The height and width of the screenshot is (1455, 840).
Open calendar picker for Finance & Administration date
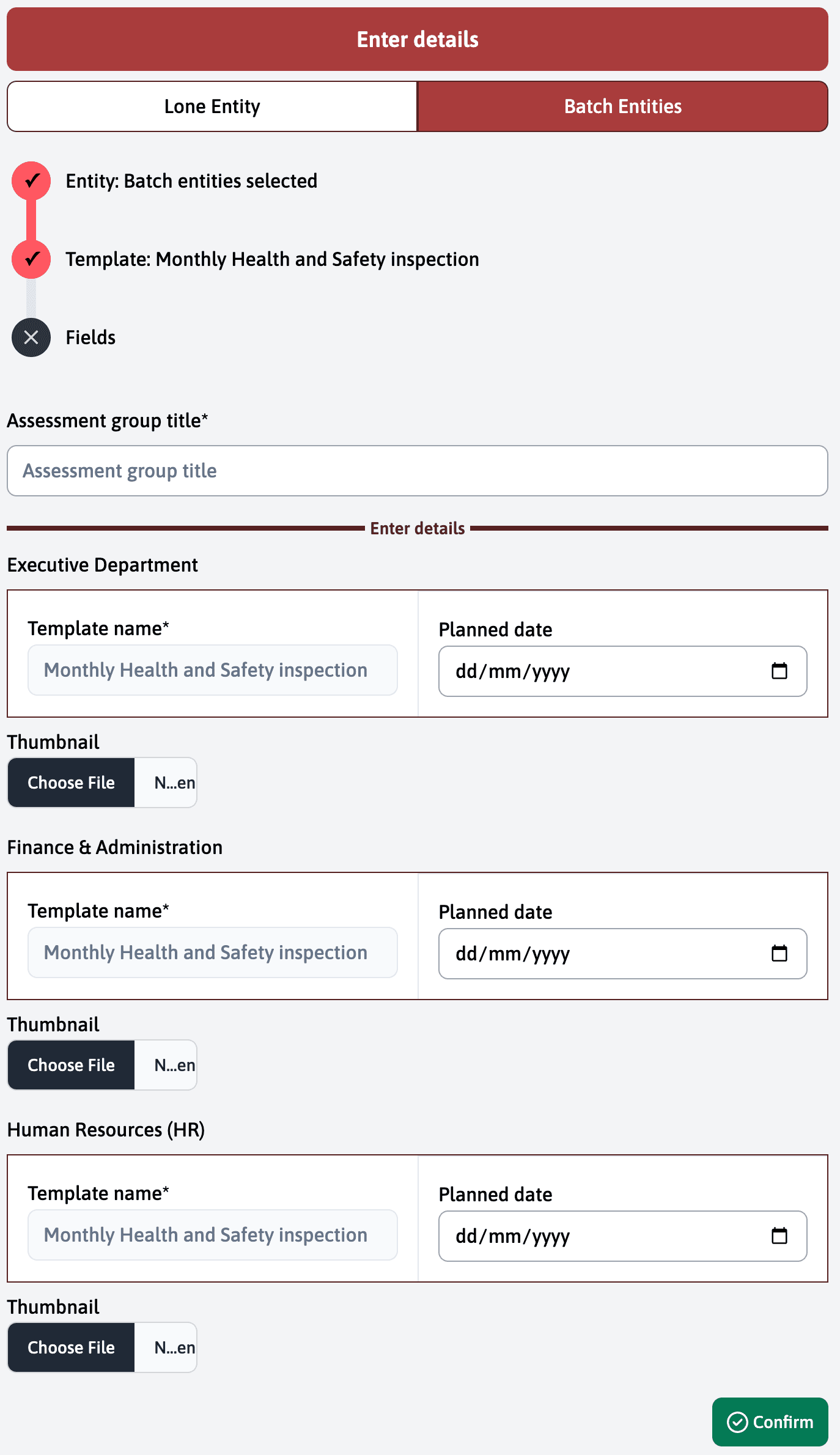[779, 954]
